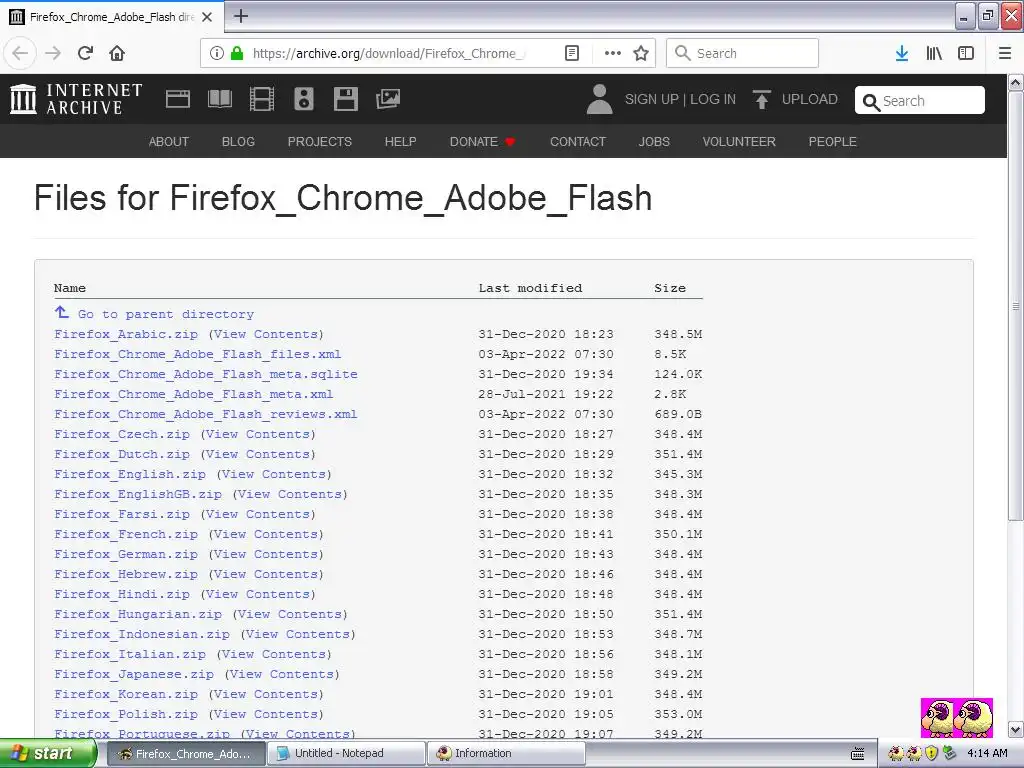This screenshot has height=768, width=1024.
Task: Click the page scrollbar up arrow
Action: [1016, 82]
